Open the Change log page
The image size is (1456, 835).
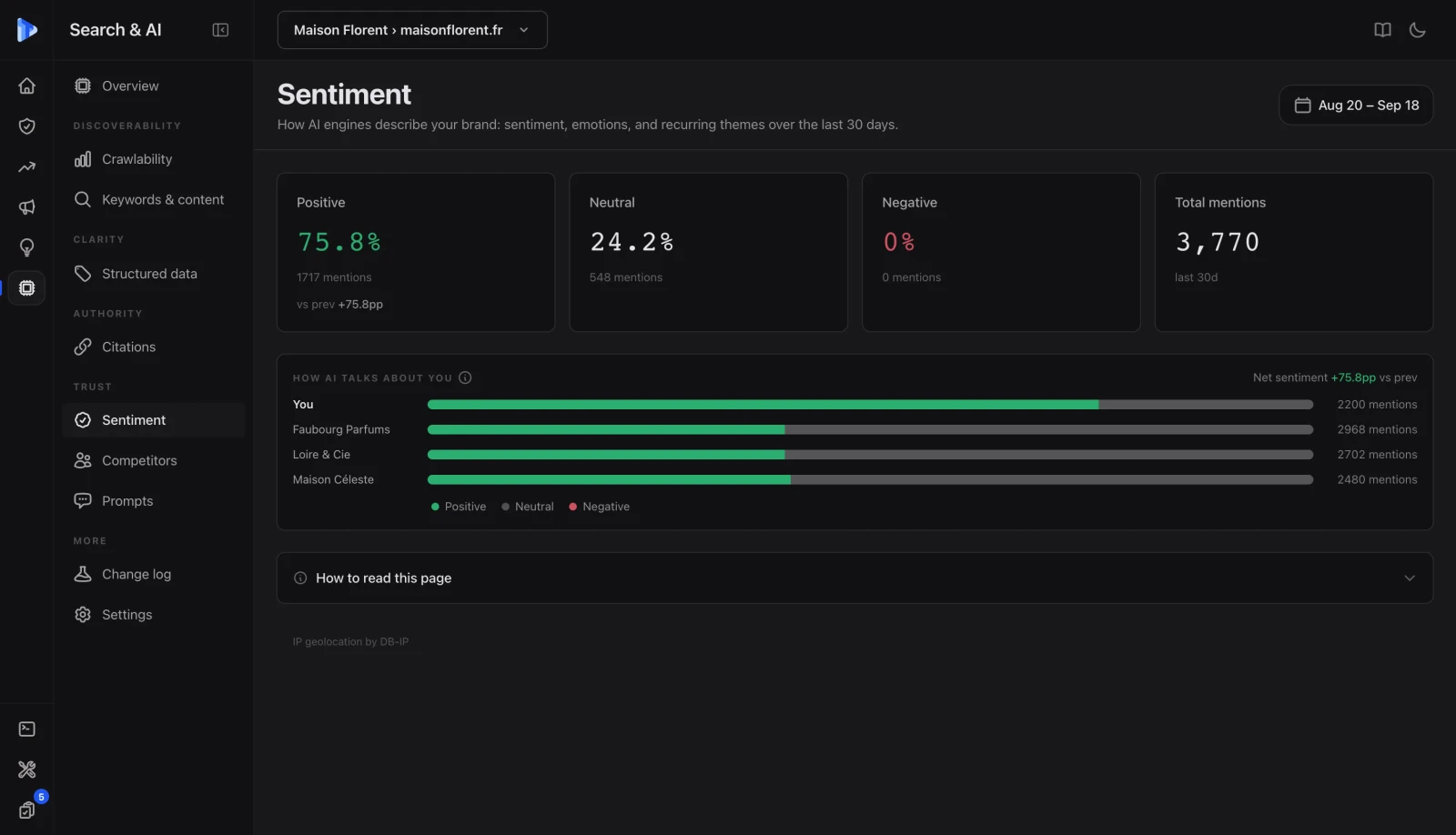click(154, 574)
